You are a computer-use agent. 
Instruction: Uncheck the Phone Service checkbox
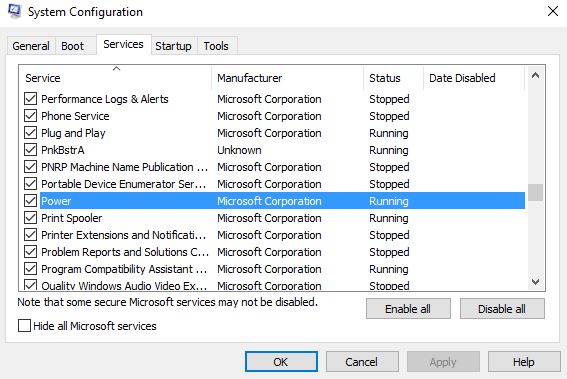(30, 116)
